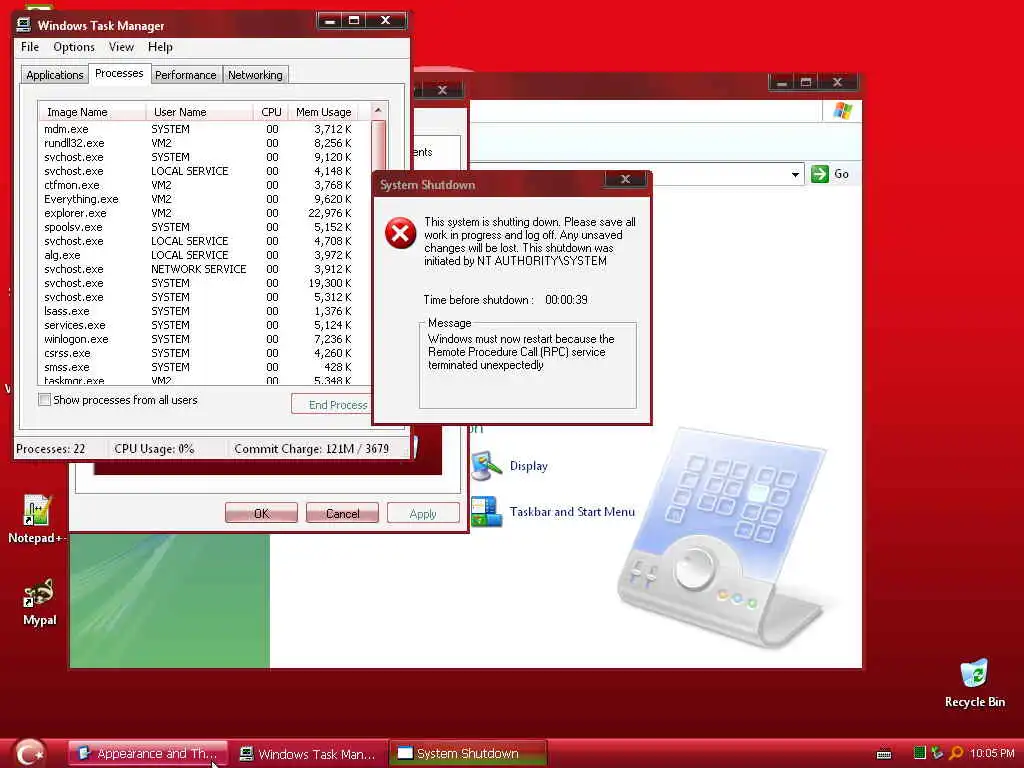Click the keyboard tray icon
This screenshot has width=1024, height=768.
[x=884, y=754]
